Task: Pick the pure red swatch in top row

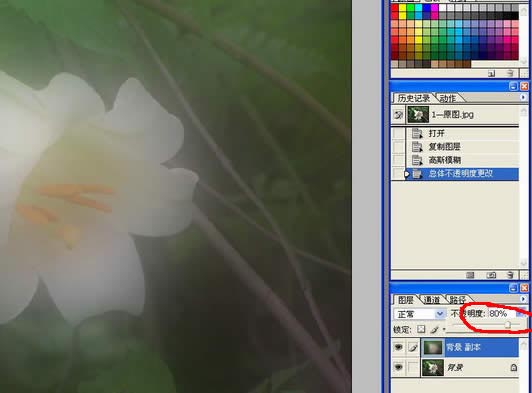Action: point(395,8)
